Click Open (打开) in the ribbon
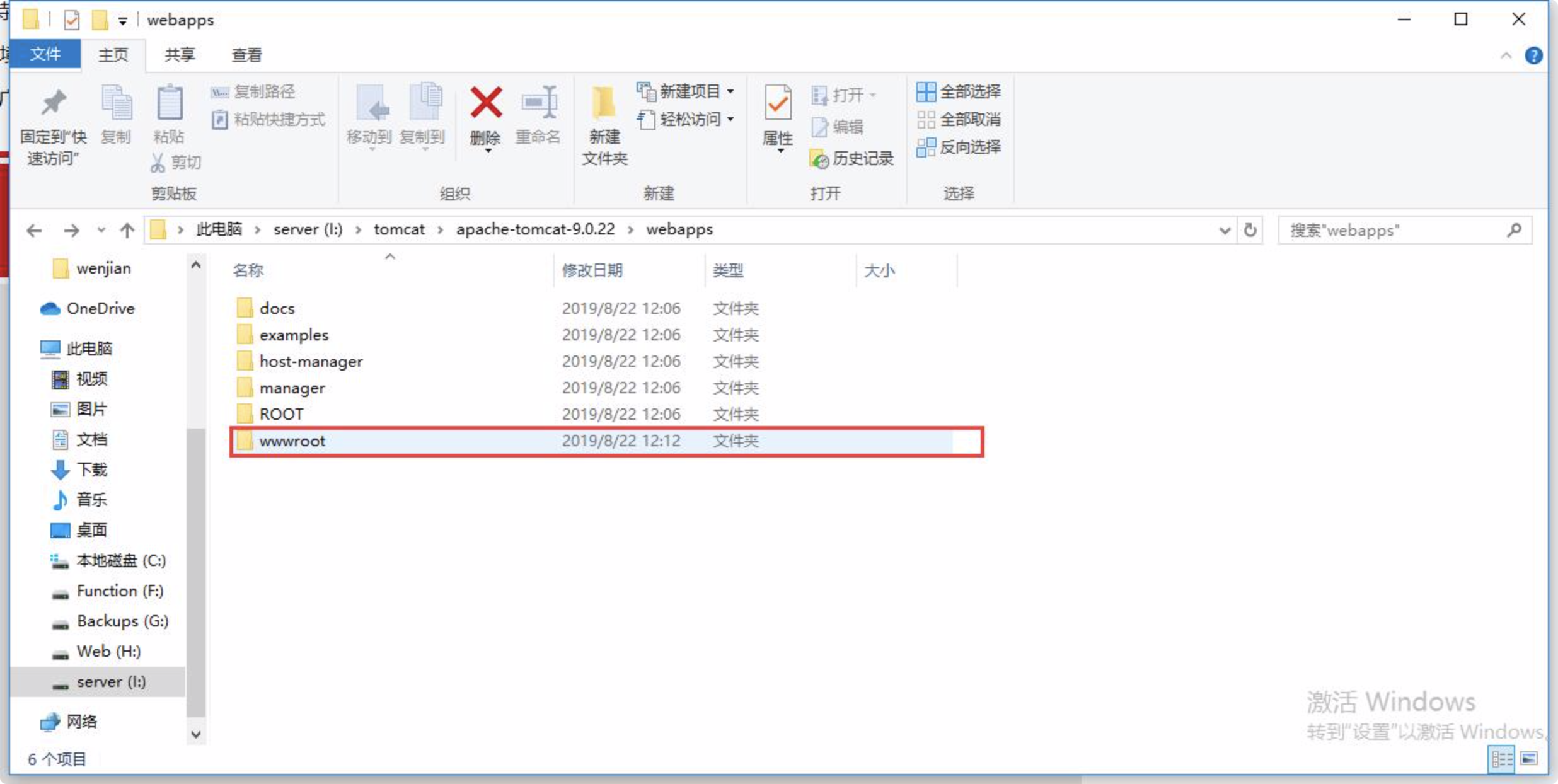 tap(843, 95)
